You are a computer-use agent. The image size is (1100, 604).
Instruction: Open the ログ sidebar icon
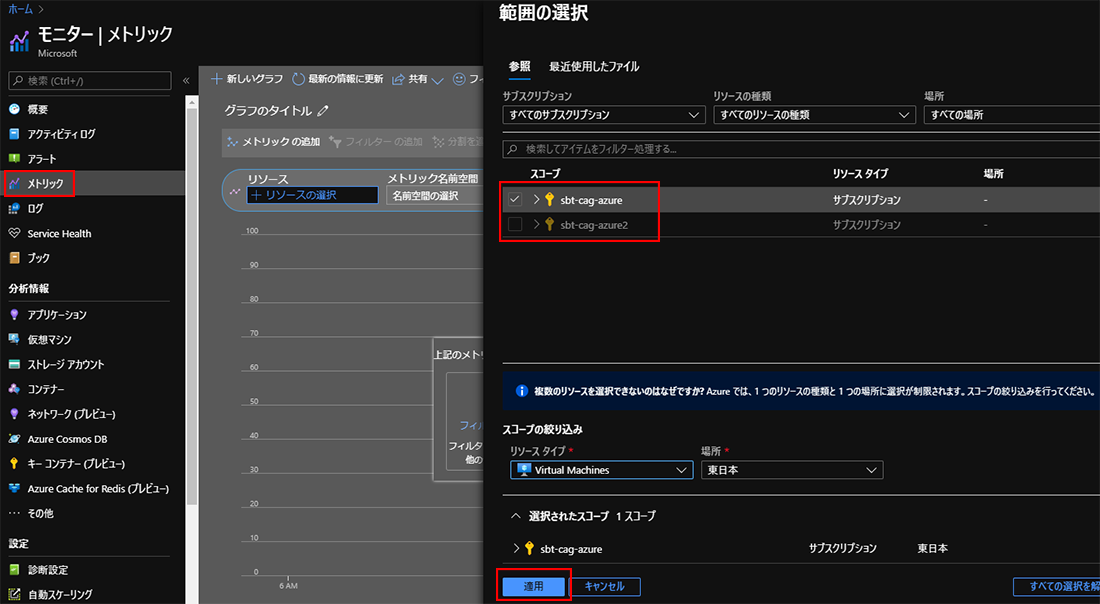[x=14, y=208]
